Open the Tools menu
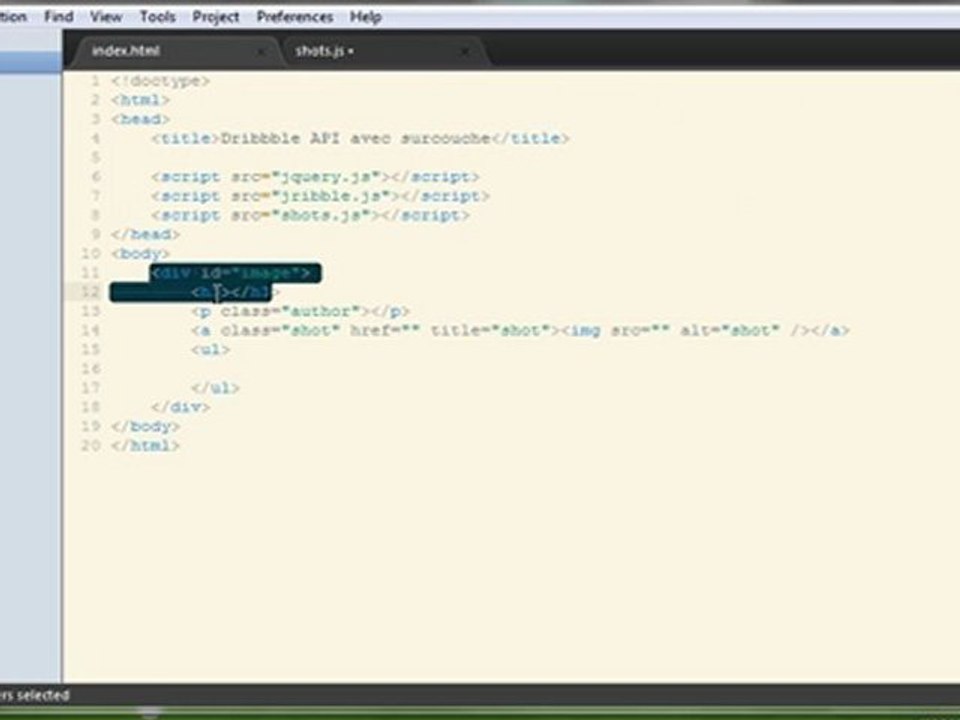960x720 pixels. pos(157,17)
